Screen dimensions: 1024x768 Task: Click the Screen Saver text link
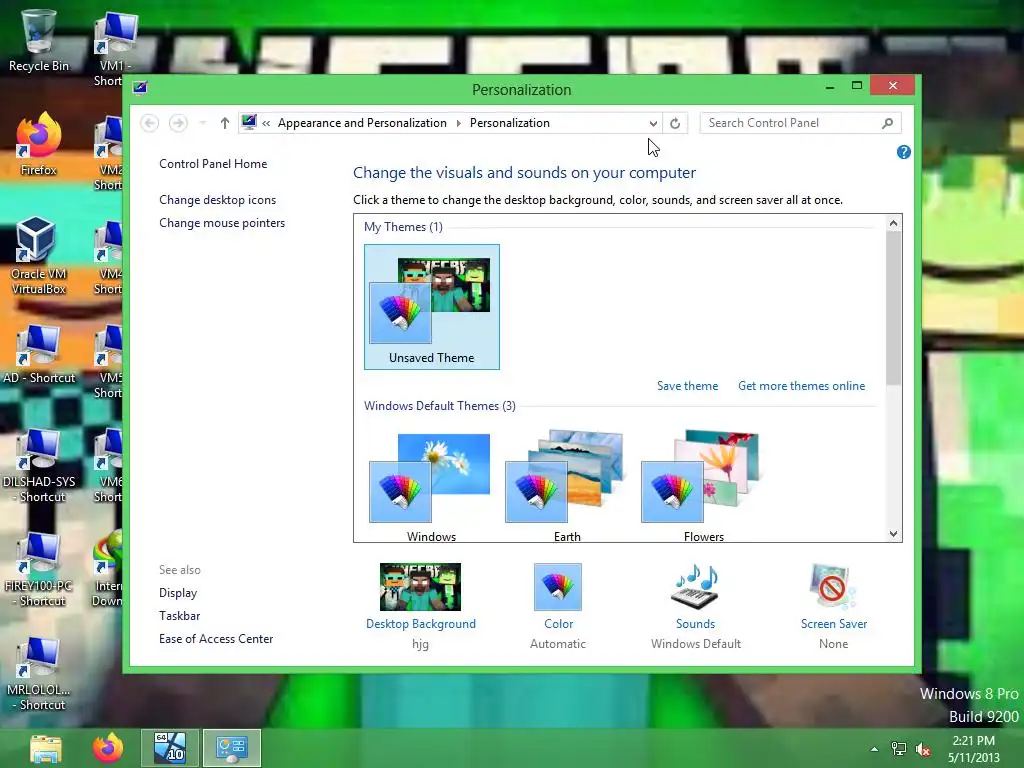click(833, 624)
